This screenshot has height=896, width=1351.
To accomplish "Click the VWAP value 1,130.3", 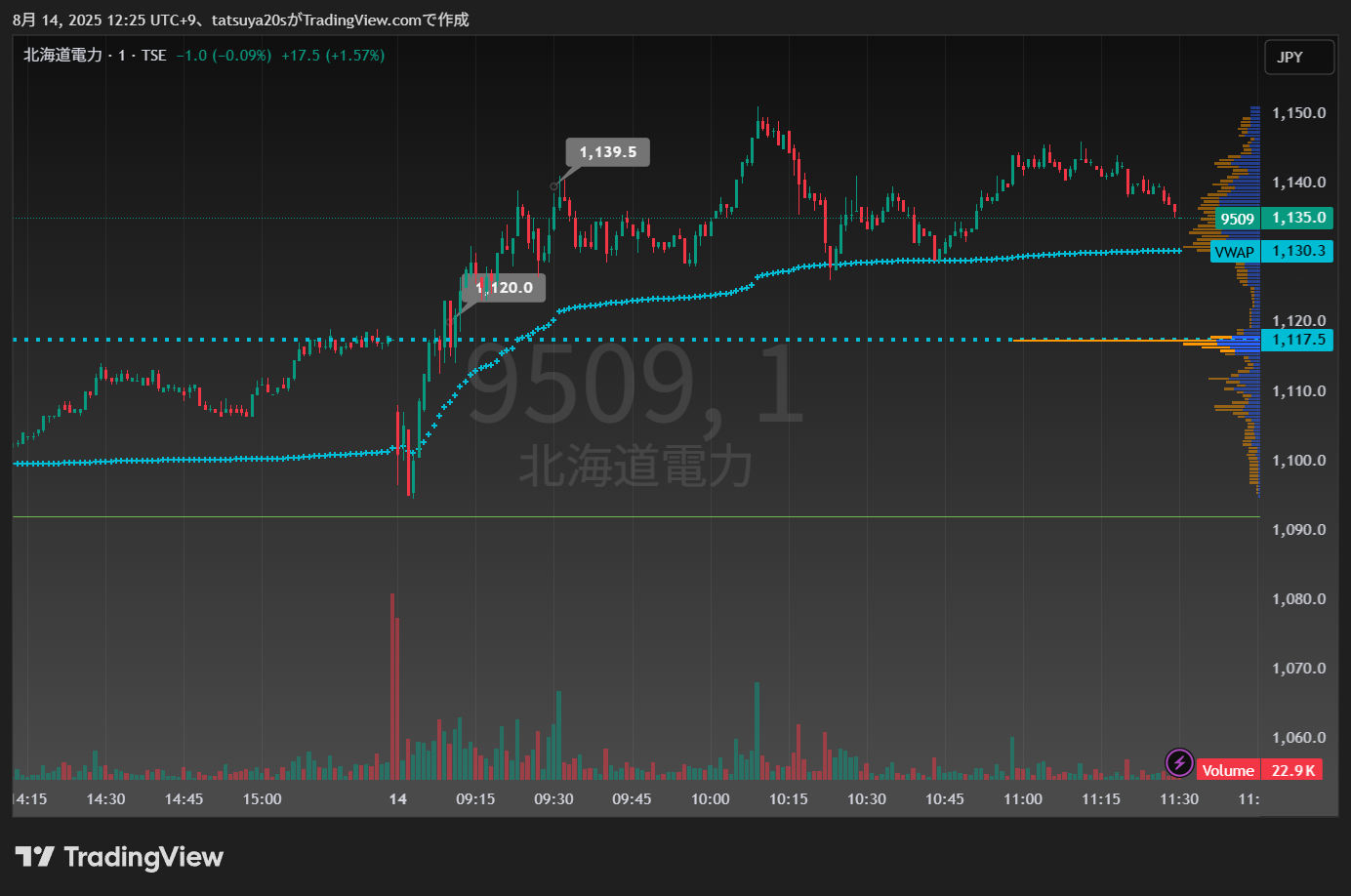I will (x=1297, y=251).
